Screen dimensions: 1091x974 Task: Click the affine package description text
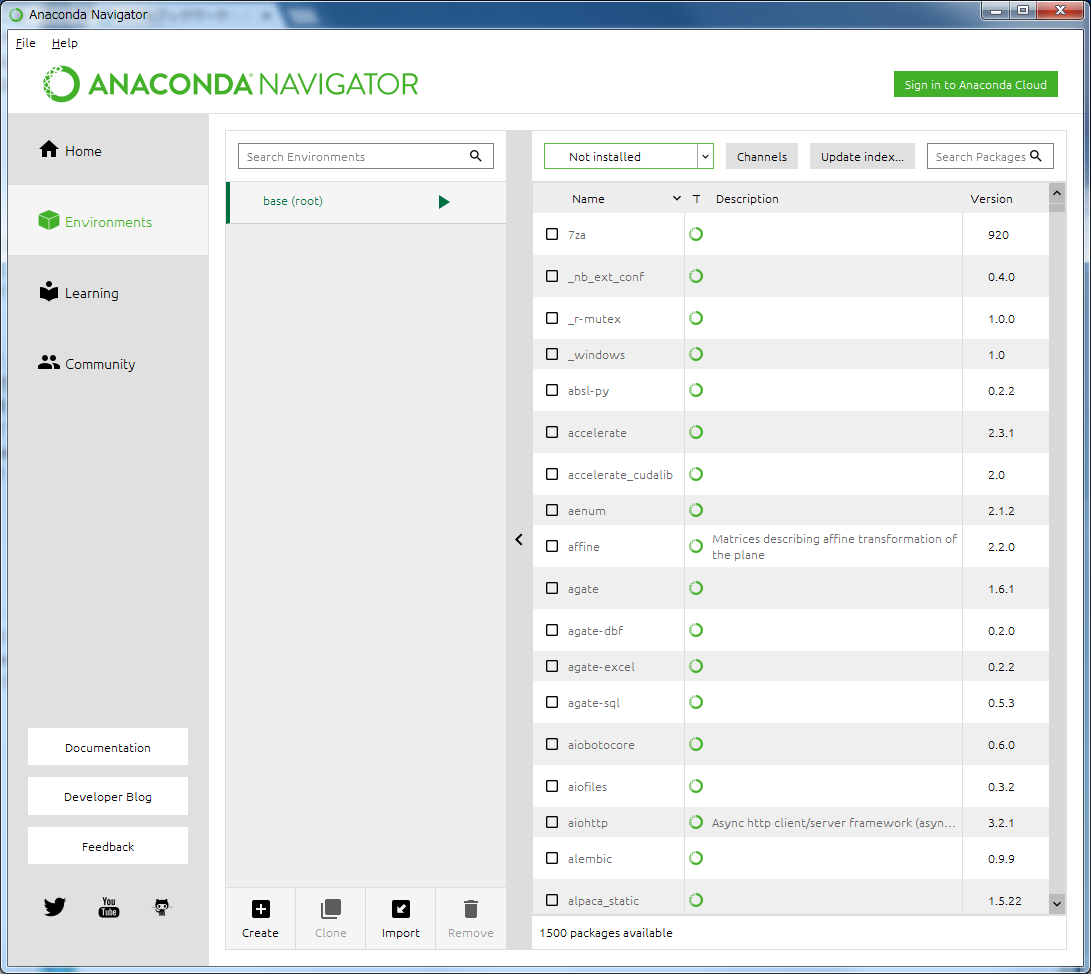834,547
